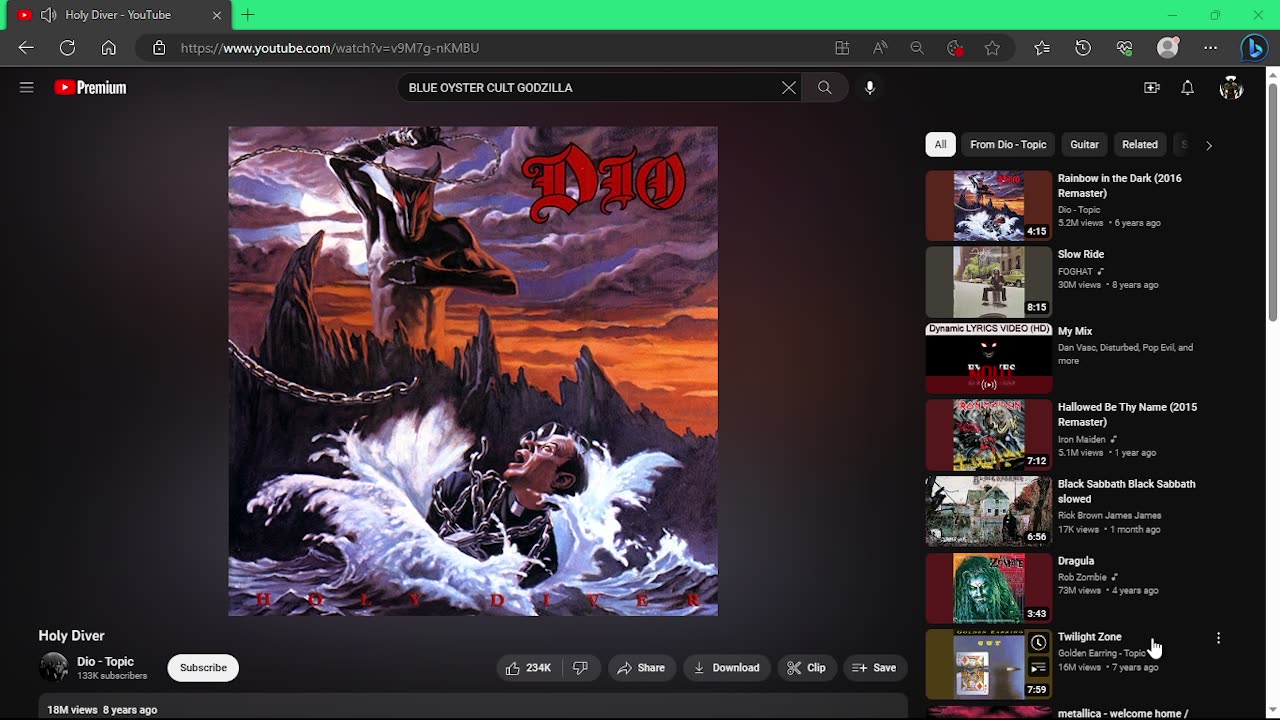Viewport: 1280px width, 720px height.
Task: Open browser settings and more menu
Action: click(1211, 48)
